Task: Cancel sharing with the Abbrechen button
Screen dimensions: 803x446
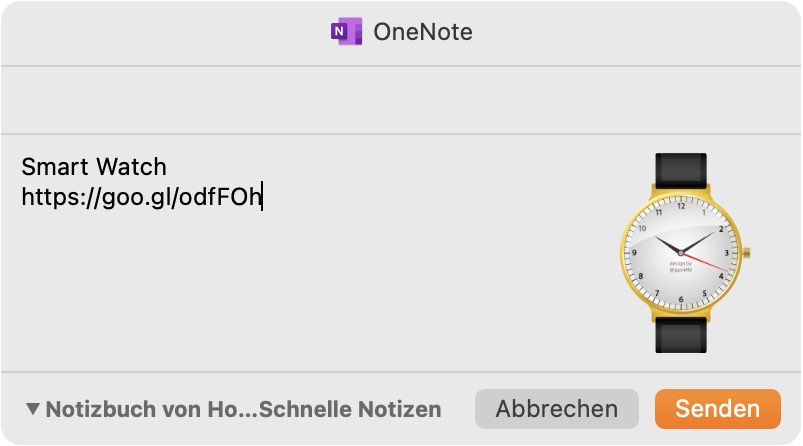Action: (557, 409)
